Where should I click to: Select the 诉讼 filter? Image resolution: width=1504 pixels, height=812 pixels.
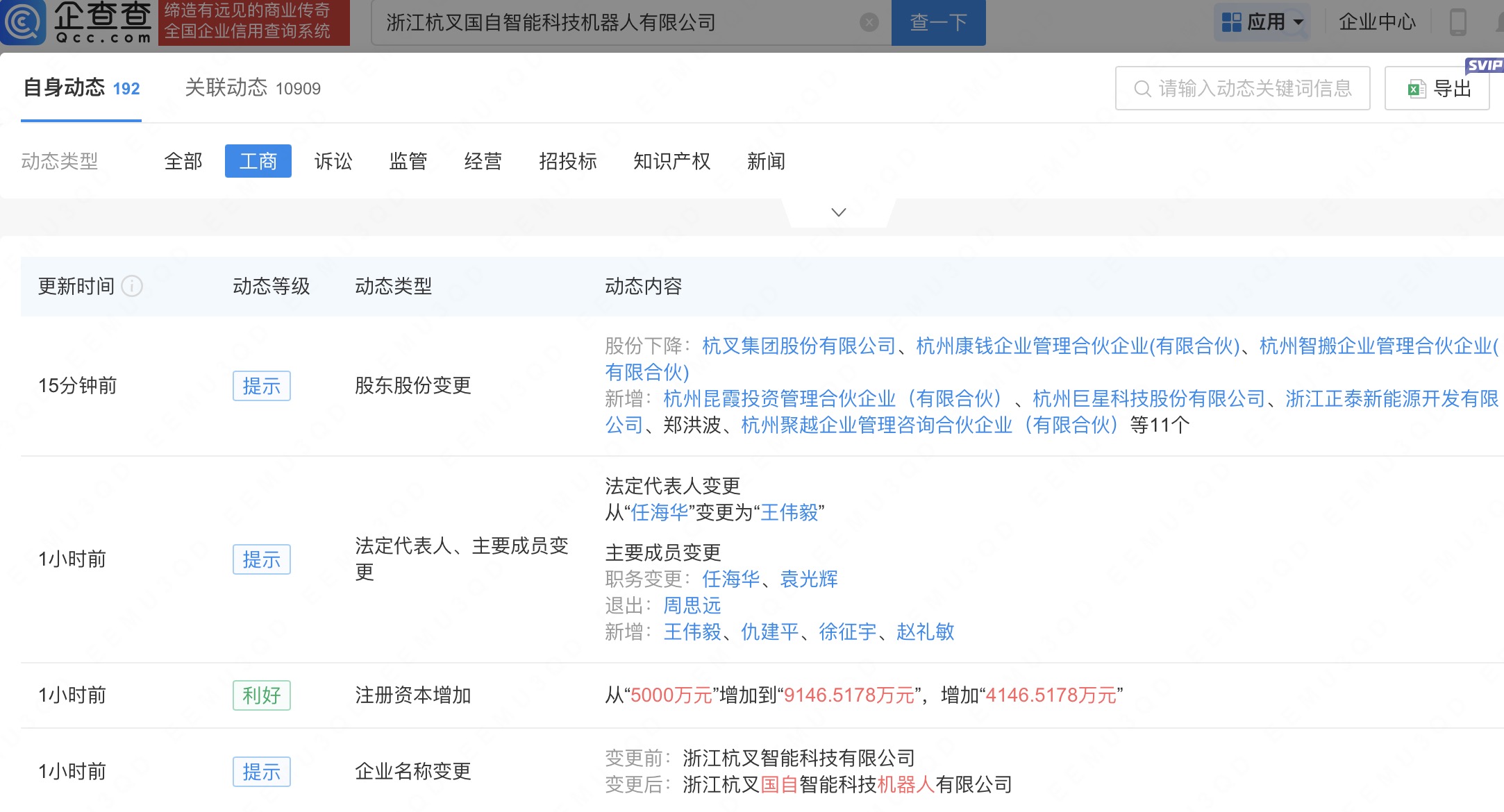(x=333, y=161)
